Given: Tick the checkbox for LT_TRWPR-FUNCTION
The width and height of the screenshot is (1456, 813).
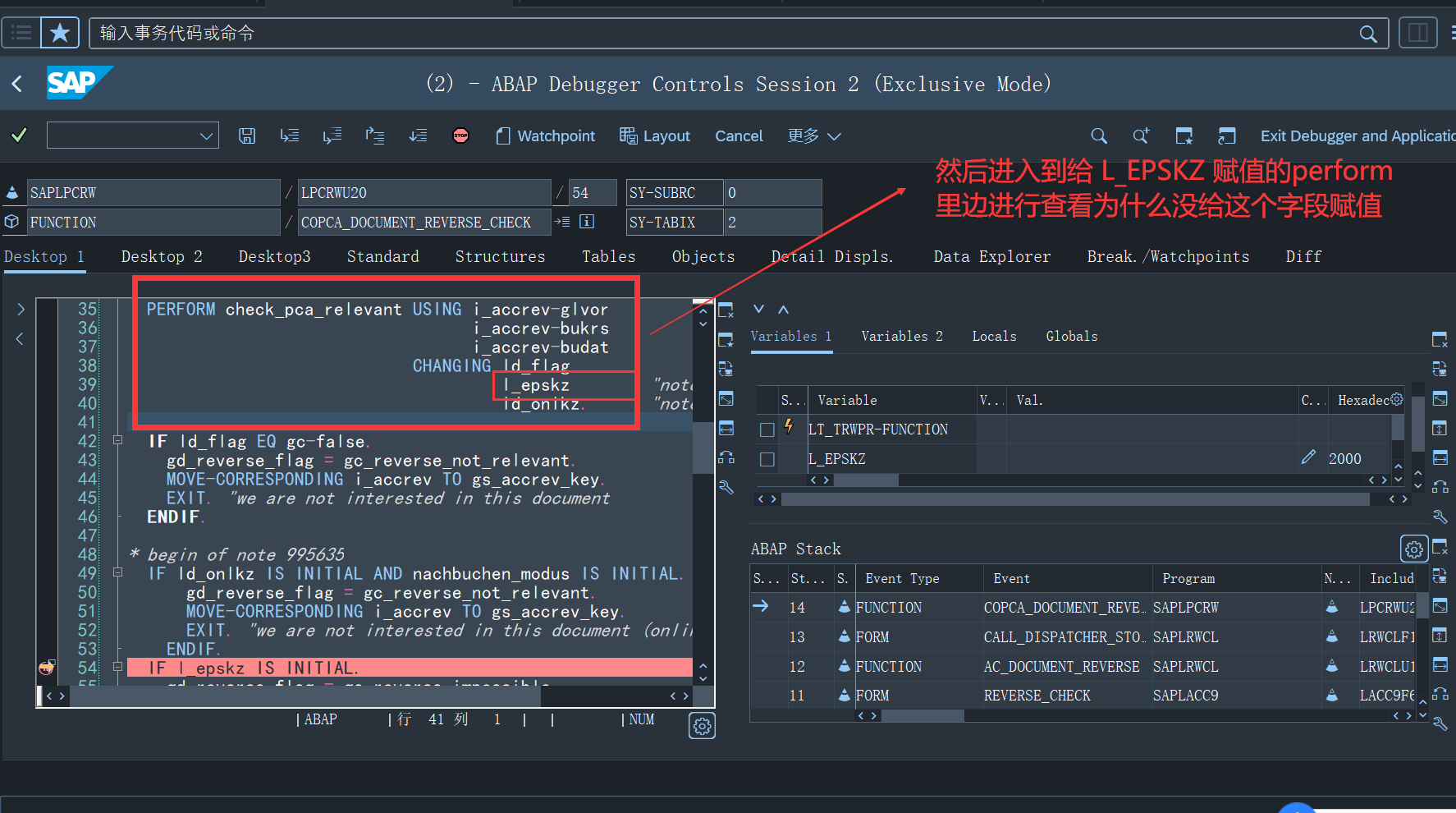Looking at the screenshot, I should [x=767, y=429].
